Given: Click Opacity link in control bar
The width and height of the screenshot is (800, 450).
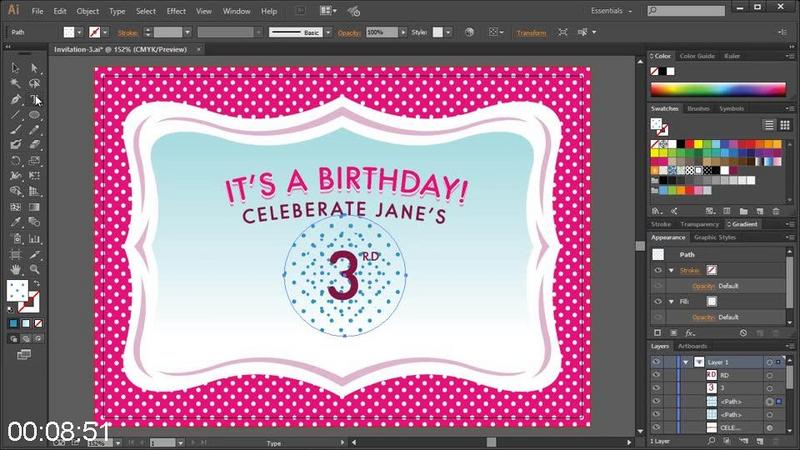Looking at the screenshot, I should 349,33.
